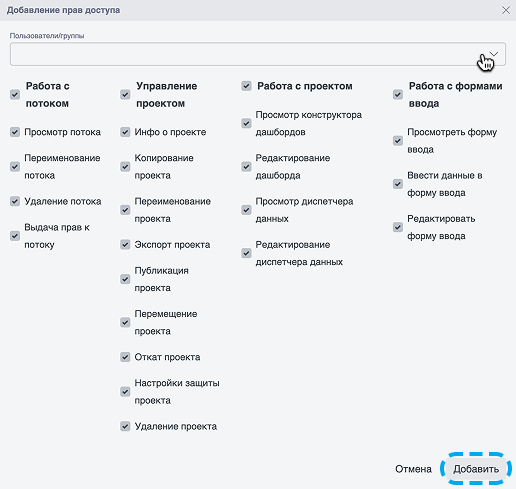Click the Экспорт проекта label text
This screenshot has height=489, width=516.
[172, 245]
